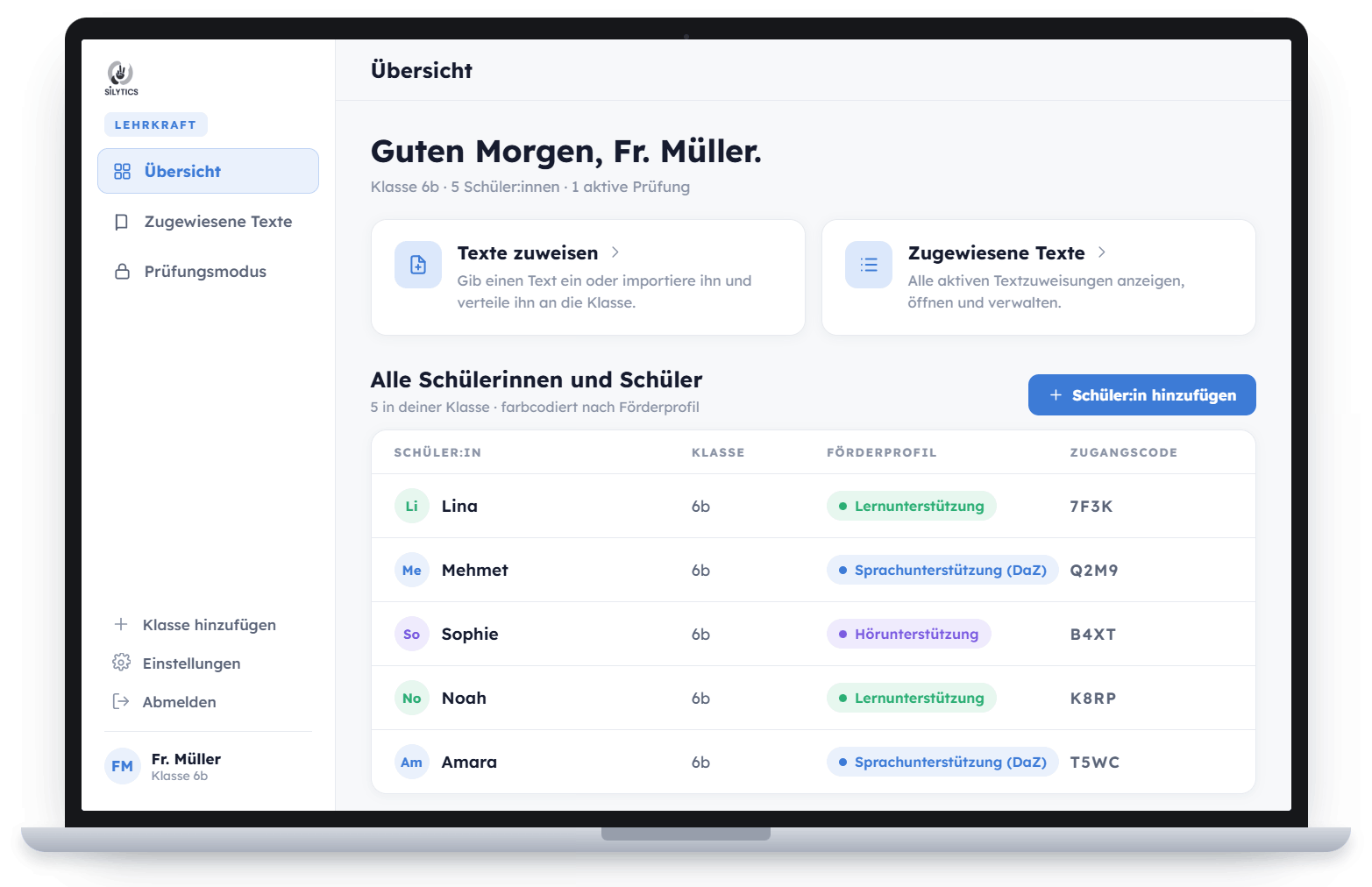Screen dimensions: 1372x887
Task: Click Amara's Sprachunterstützung (DaZ) badge
Action: click(942, 762)
